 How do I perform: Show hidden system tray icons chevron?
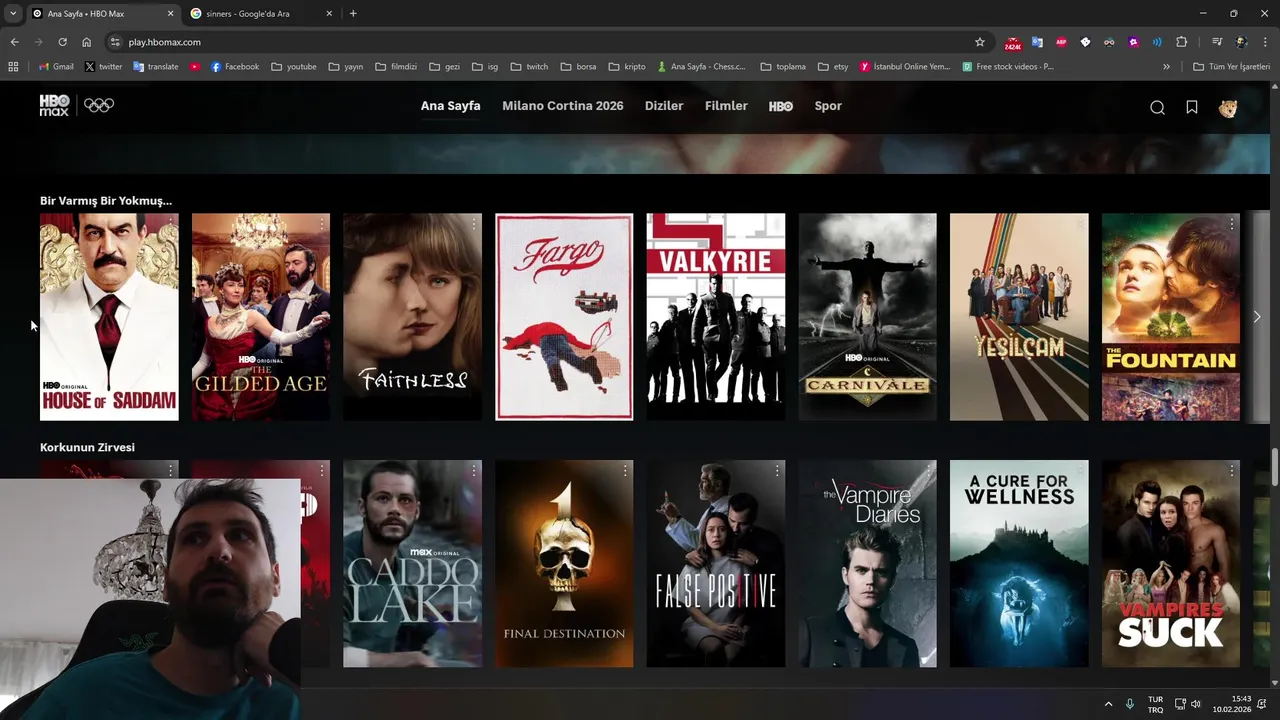point(1108,704)
